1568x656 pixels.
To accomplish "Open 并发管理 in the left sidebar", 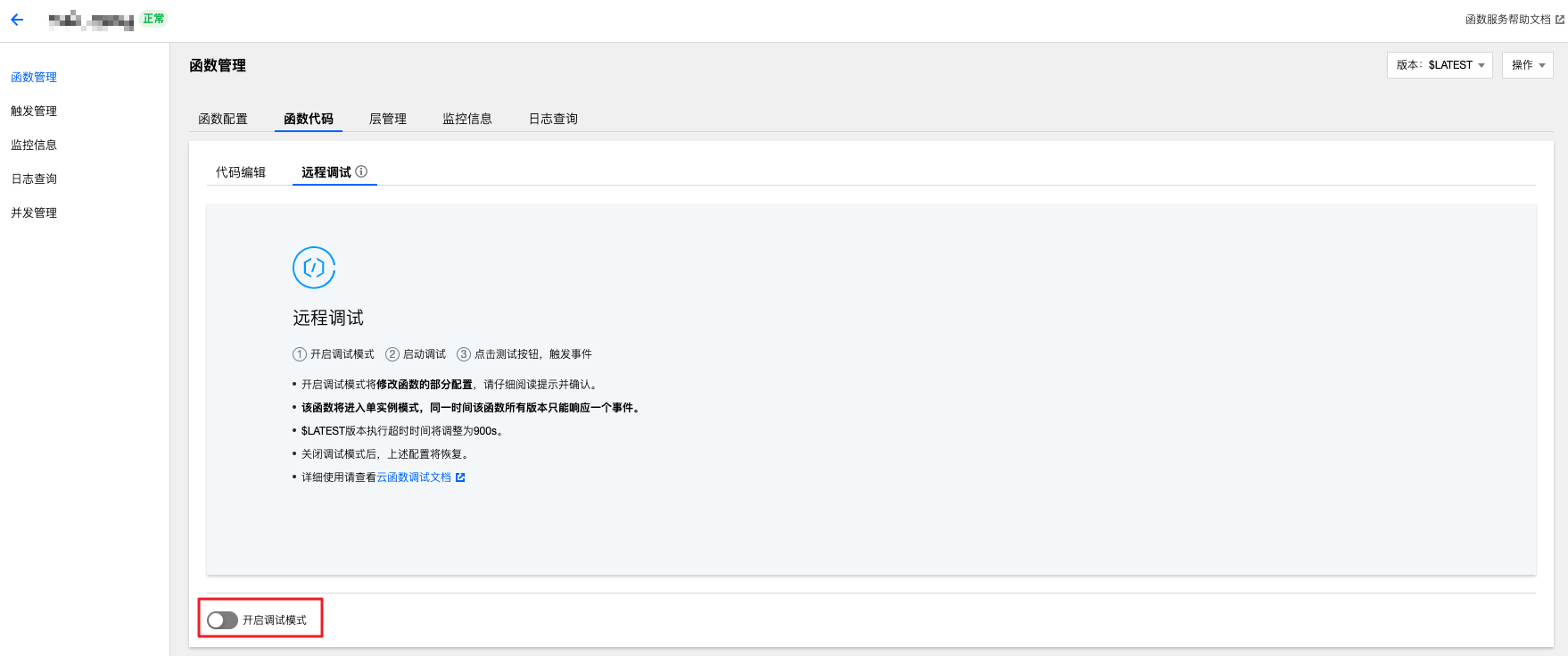I will point(34,212).
